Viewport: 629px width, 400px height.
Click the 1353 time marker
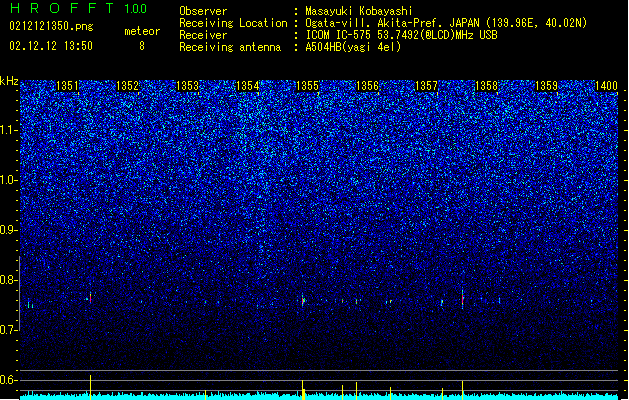[x=187, y=86]
